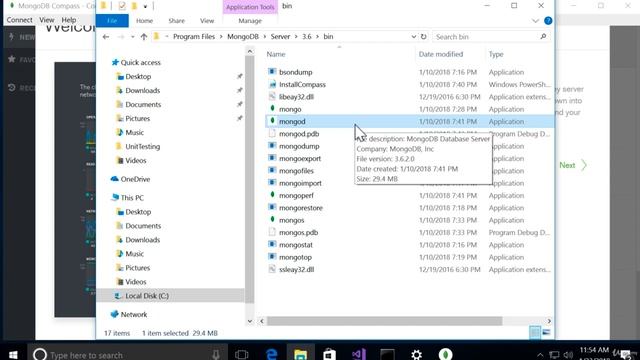Screen dimensions: 640x360
Task: Select the mongoperf file
Action: pos(296,196)
